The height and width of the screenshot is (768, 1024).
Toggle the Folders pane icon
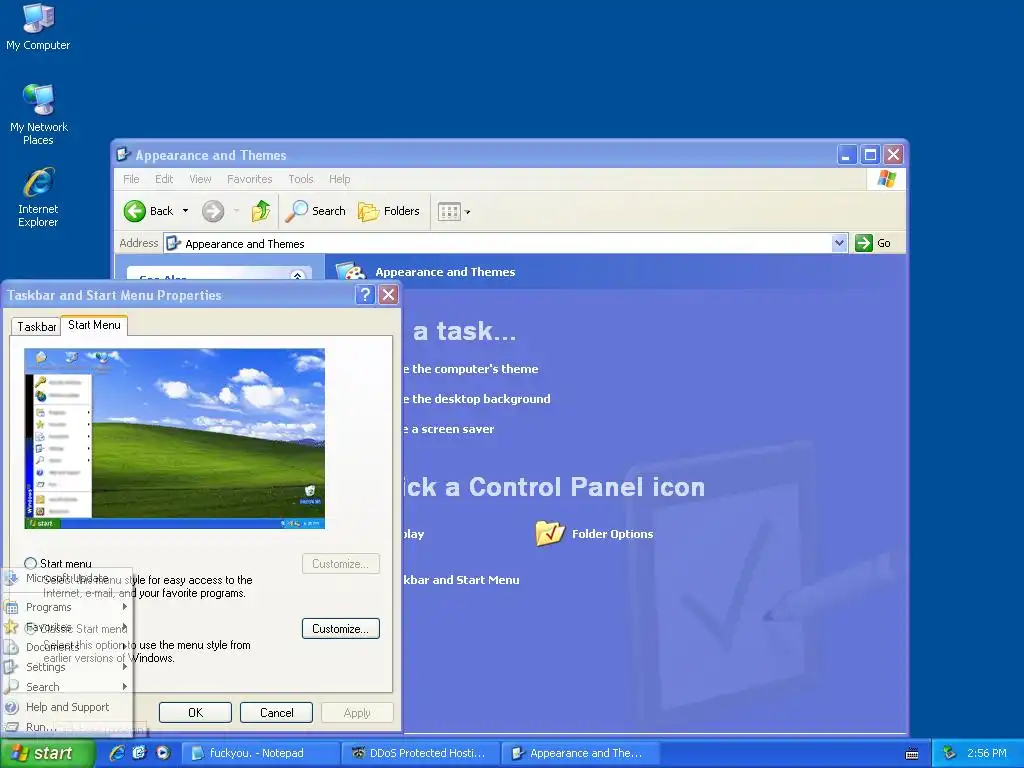(368, 211)
